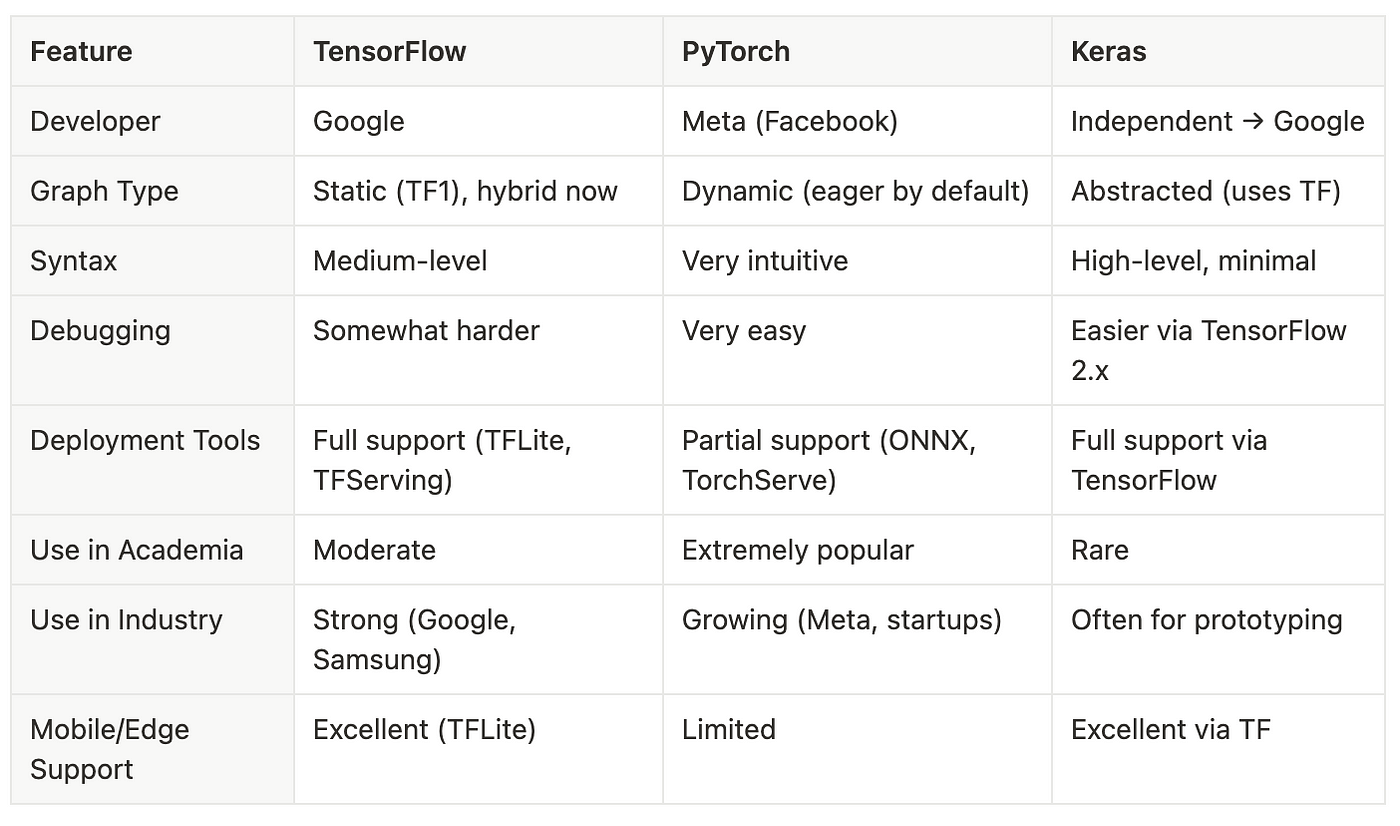Select the Mobile/Edge Support row label
The image size is (1400, 826).
[x=152, y=749]
